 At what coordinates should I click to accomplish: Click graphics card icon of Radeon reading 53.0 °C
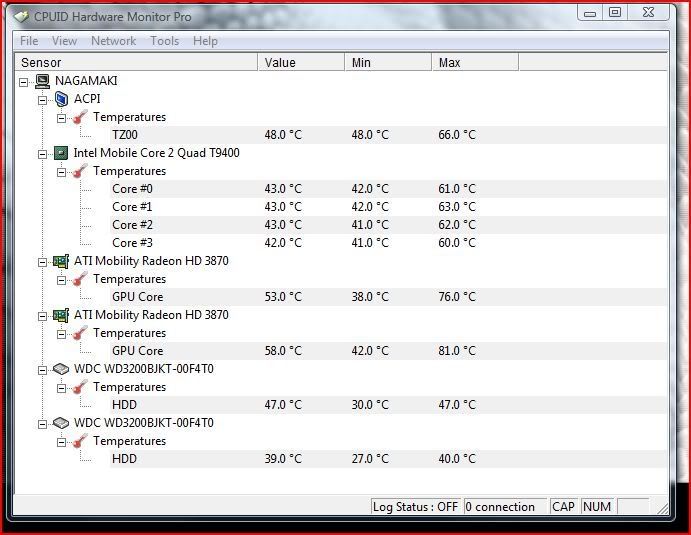click(61, 261)
